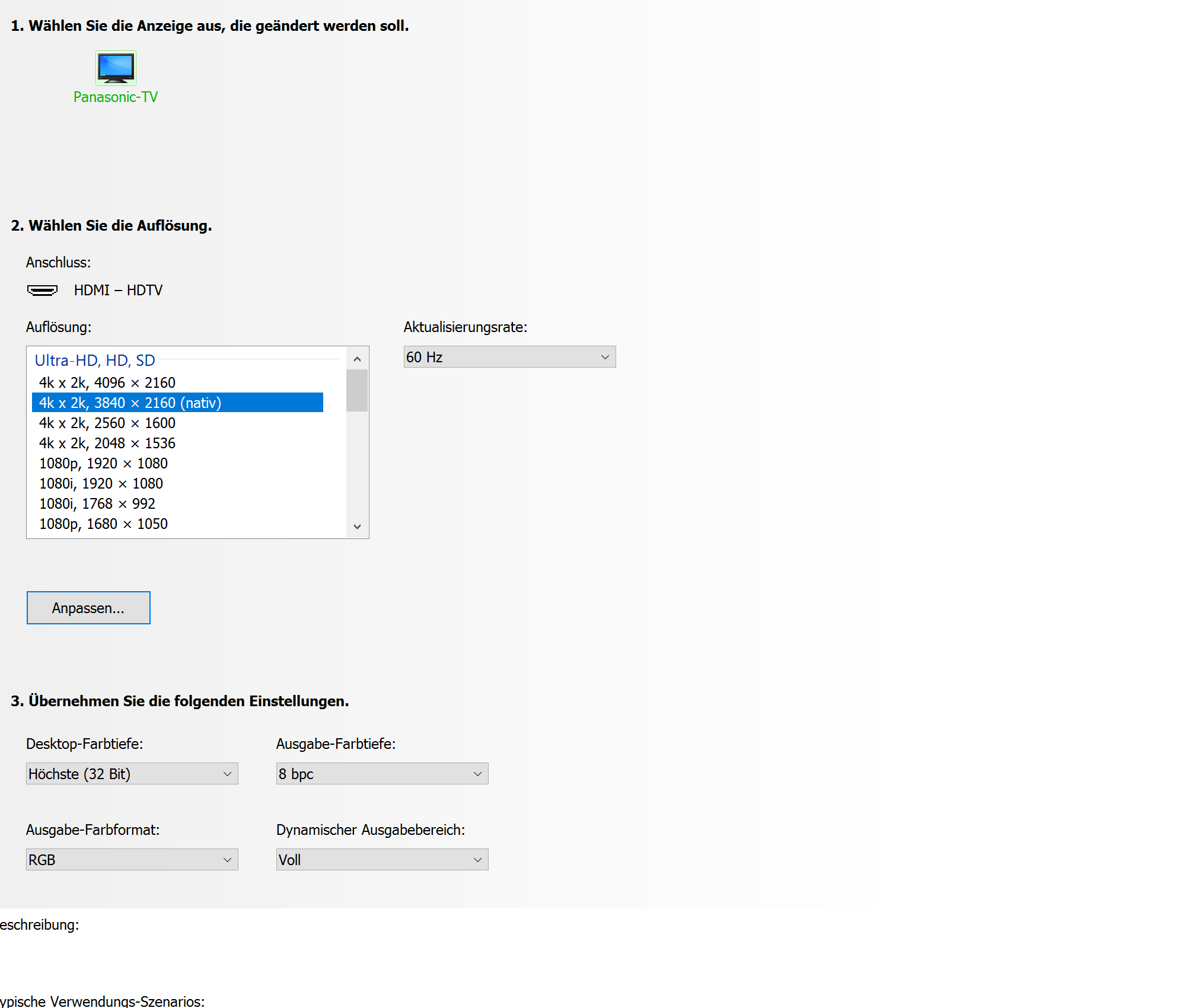The height and width of the screenshot is (1008, 1189).
Task: Expand the Desktop-Farbtiefe dropdown
Action: click(x=132, y=774)
